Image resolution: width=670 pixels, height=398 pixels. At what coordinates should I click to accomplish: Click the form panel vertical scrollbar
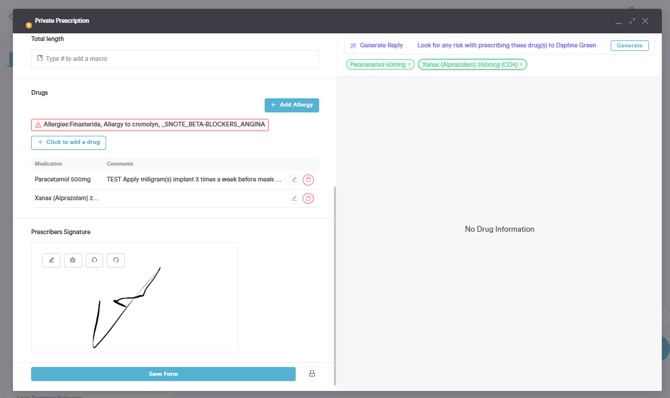click(335, 286)
